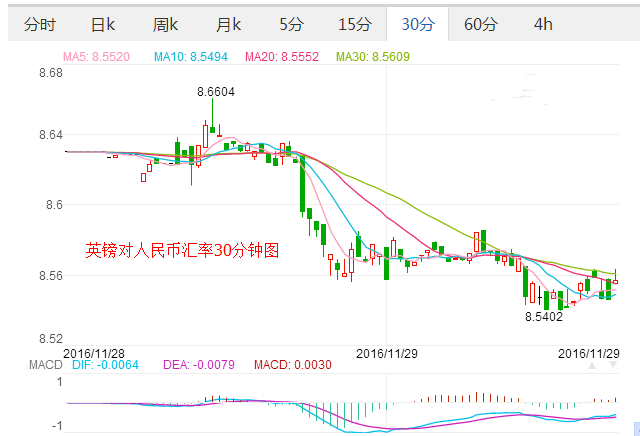Open the 4h interval tab
Image resolution: width=640 pixels, height=436 pixels.
pyautogui.click(x=543, y=24)
